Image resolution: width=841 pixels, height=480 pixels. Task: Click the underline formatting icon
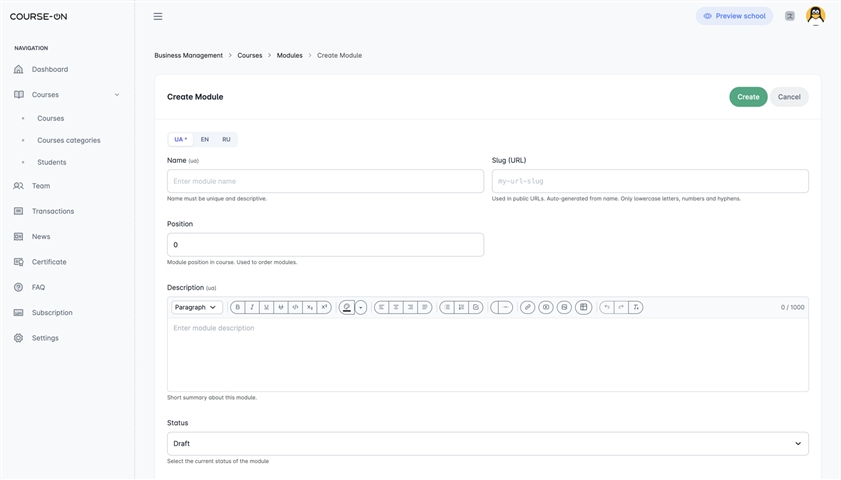point(267,307)
